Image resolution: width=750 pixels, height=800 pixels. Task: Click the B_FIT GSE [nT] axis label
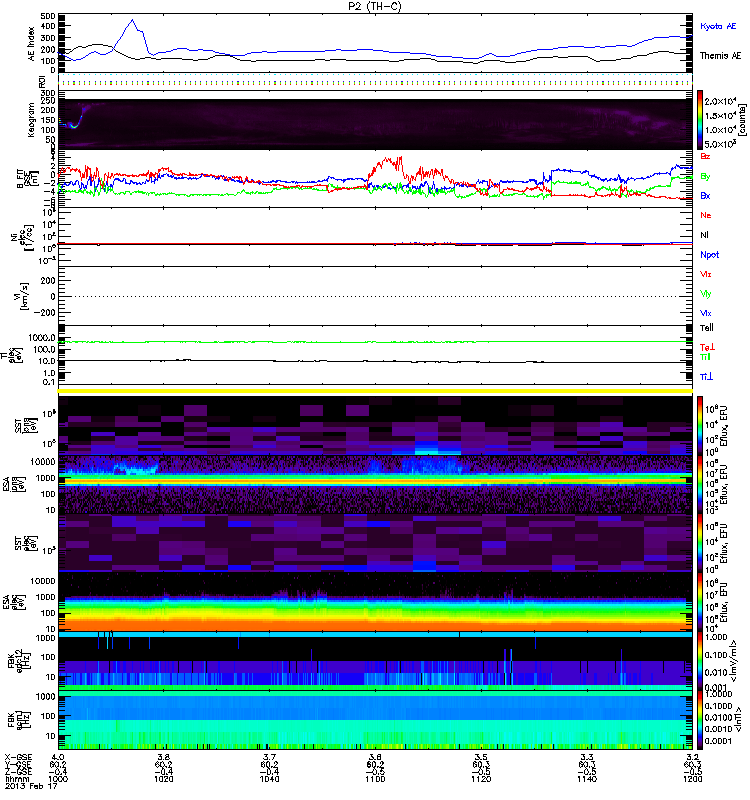(27, 179)
